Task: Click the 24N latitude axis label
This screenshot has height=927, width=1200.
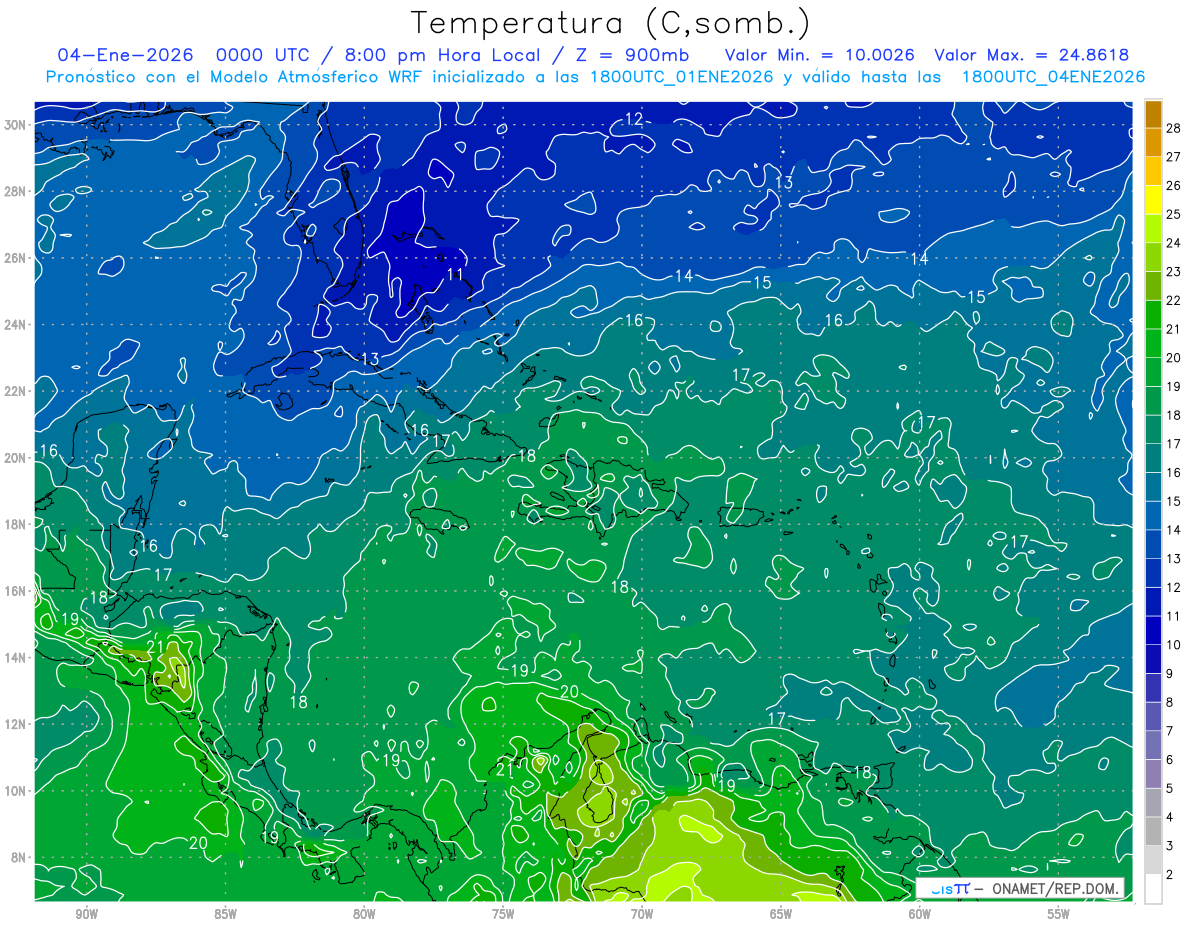Action: coord(15,325)
